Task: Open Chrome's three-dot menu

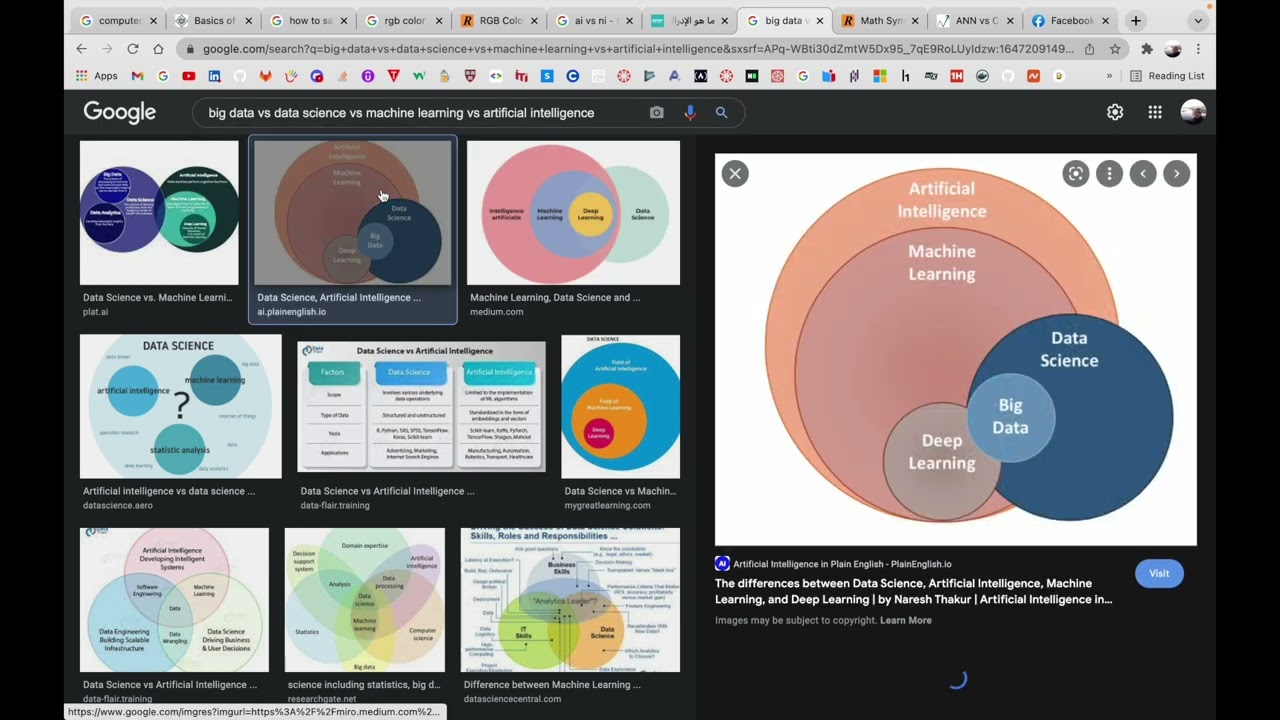Action: (1198, 49)
